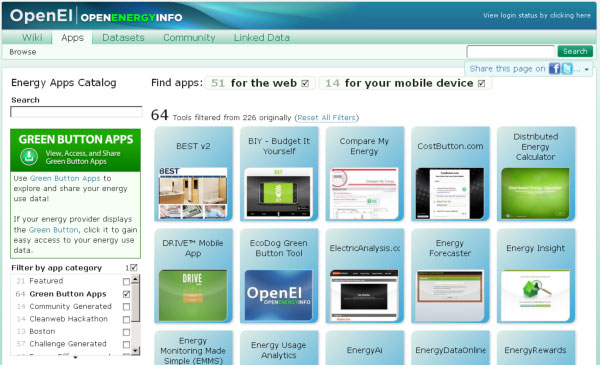
Task: Click Reset All Filters link
Action: click(x=327, y=117)
